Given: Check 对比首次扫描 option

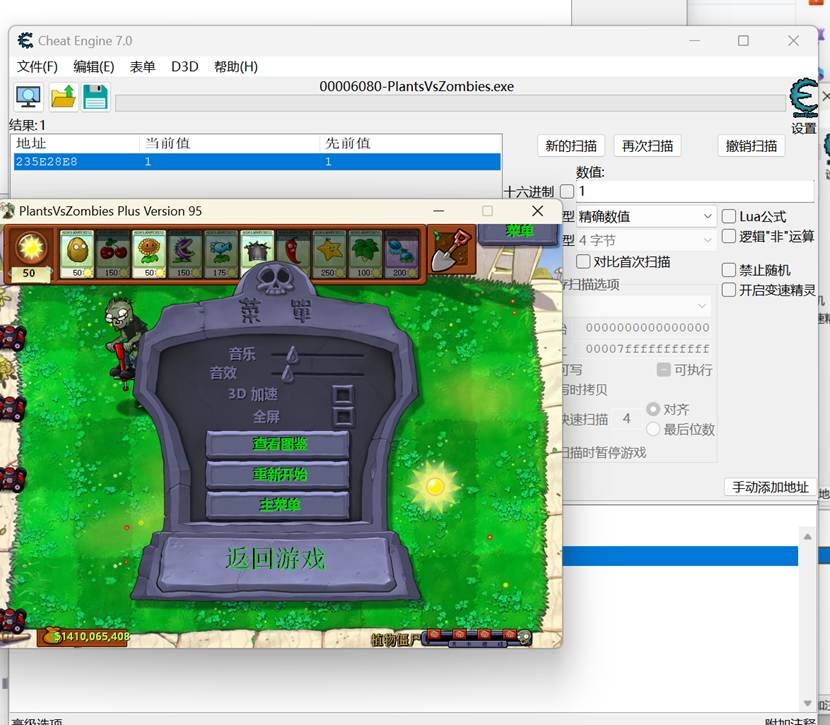Looking at the screenshot, I should pos(583,261).
